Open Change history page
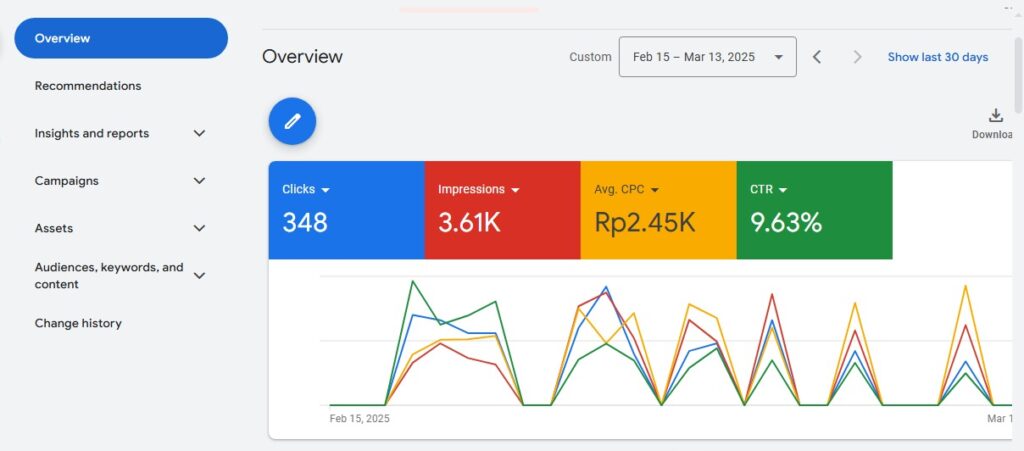 tap(78, 323)
